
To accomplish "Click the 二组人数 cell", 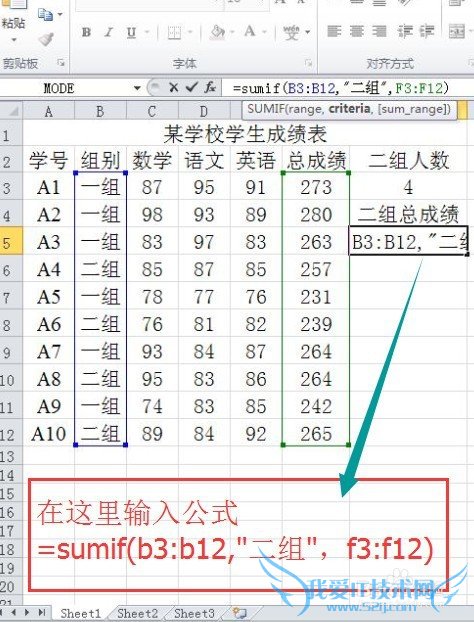I will (409, 161).
